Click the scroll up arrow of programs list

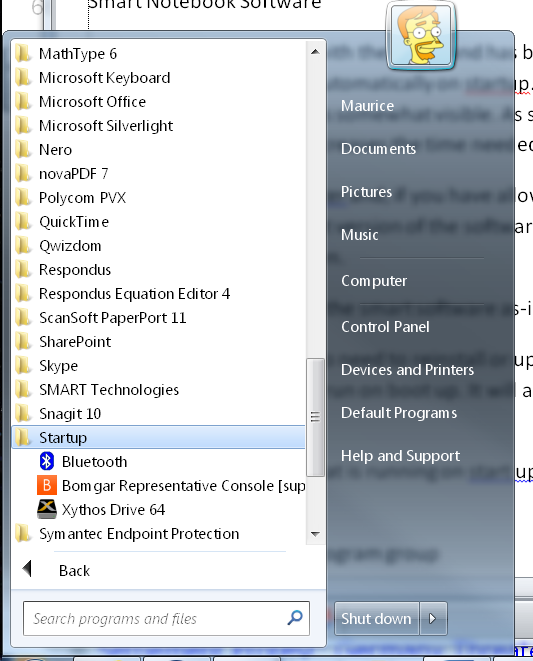(x=315, y=52)
